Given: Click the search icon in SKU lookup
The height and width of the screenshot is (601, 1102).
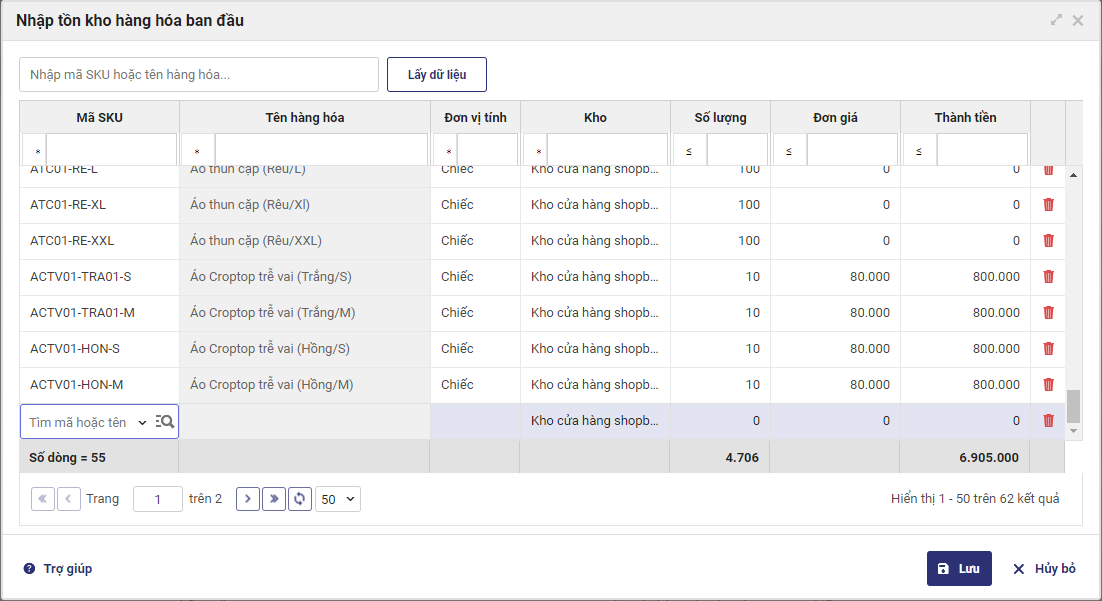Looking at the screenshot, I should coord(166,422).
